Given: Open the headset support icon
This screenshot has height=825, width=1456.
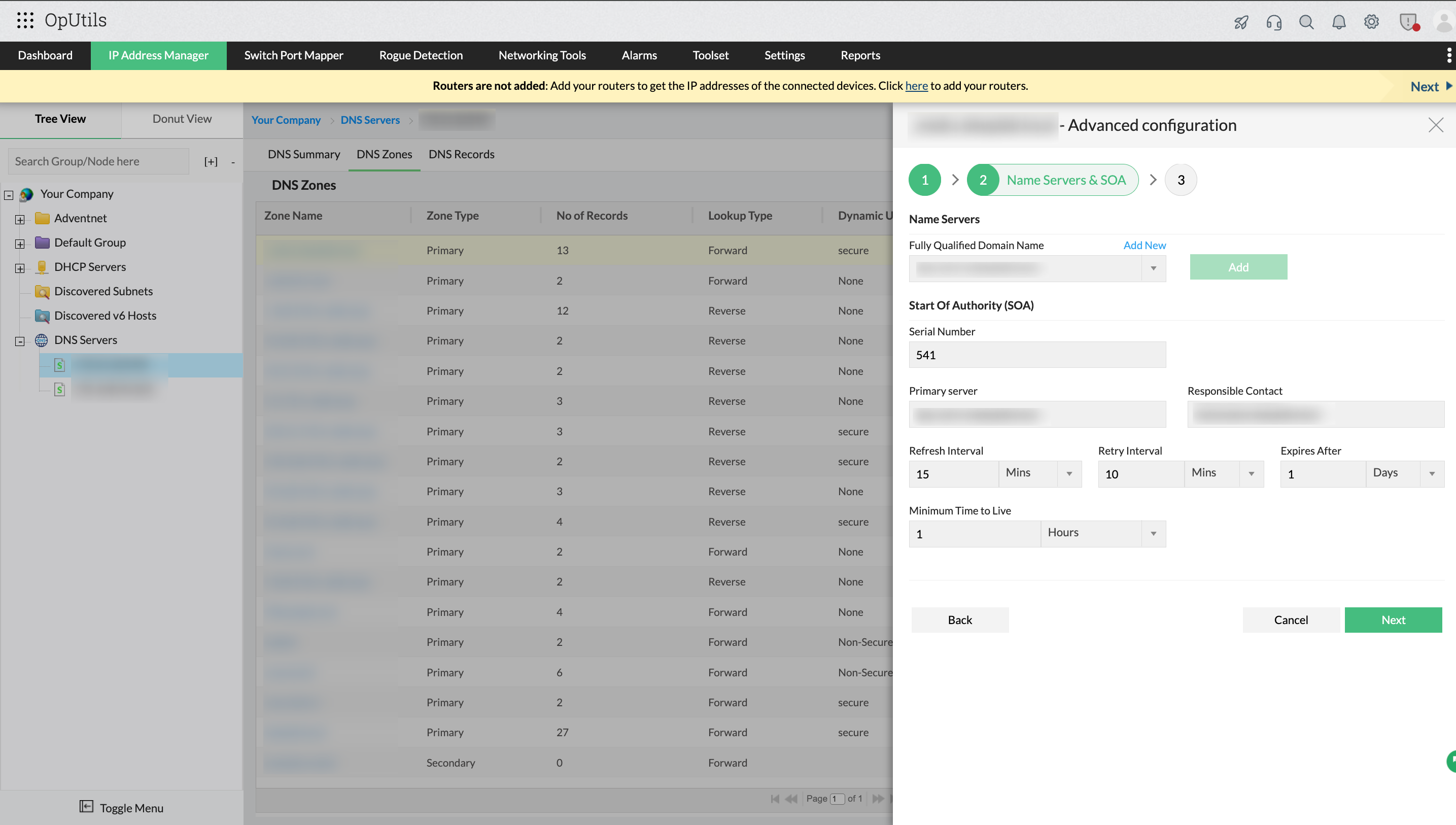Looking at the screenshot, I should tap(1273, 22).
